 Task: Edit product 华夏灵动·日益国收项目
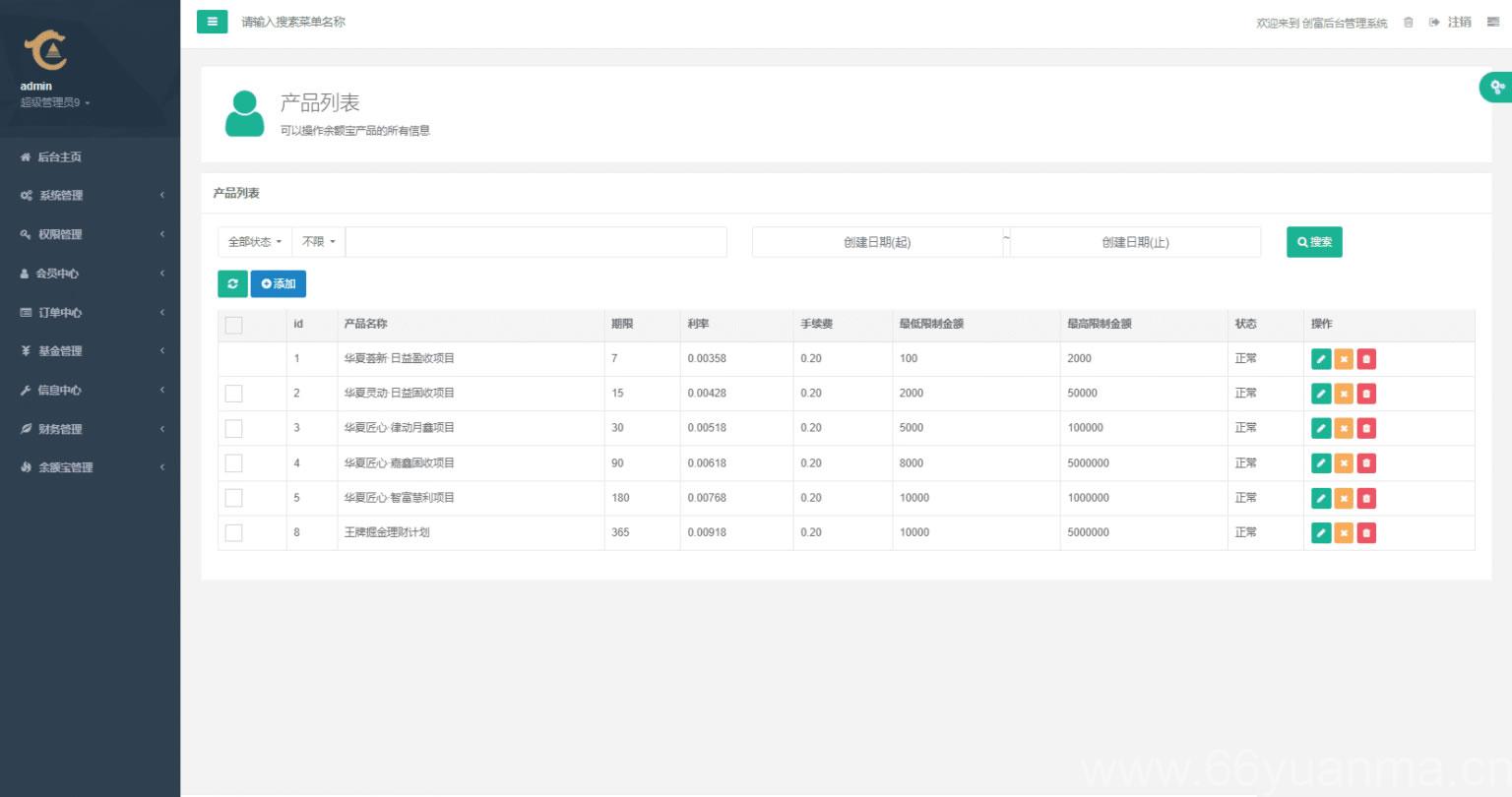pos(1321,394)
